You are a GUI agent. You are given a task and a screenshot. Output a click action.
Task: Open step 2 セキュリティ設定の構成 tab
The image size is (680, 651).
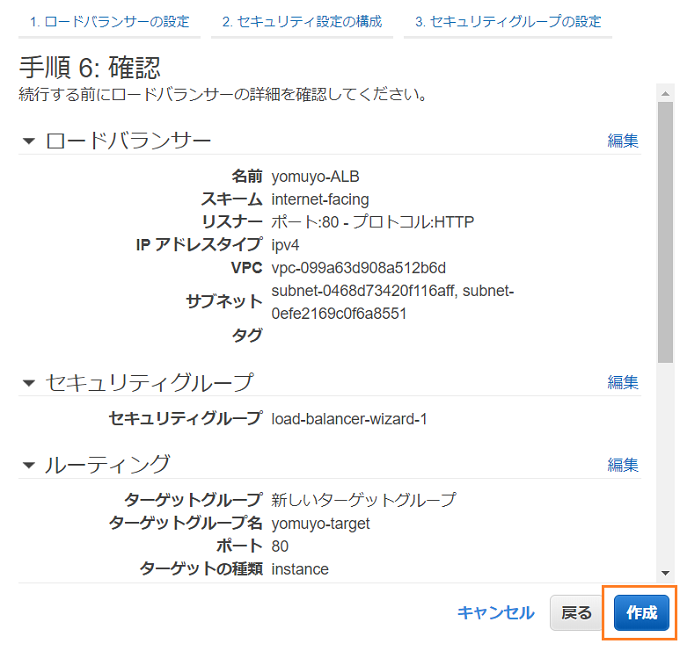[x=302, y=22]
